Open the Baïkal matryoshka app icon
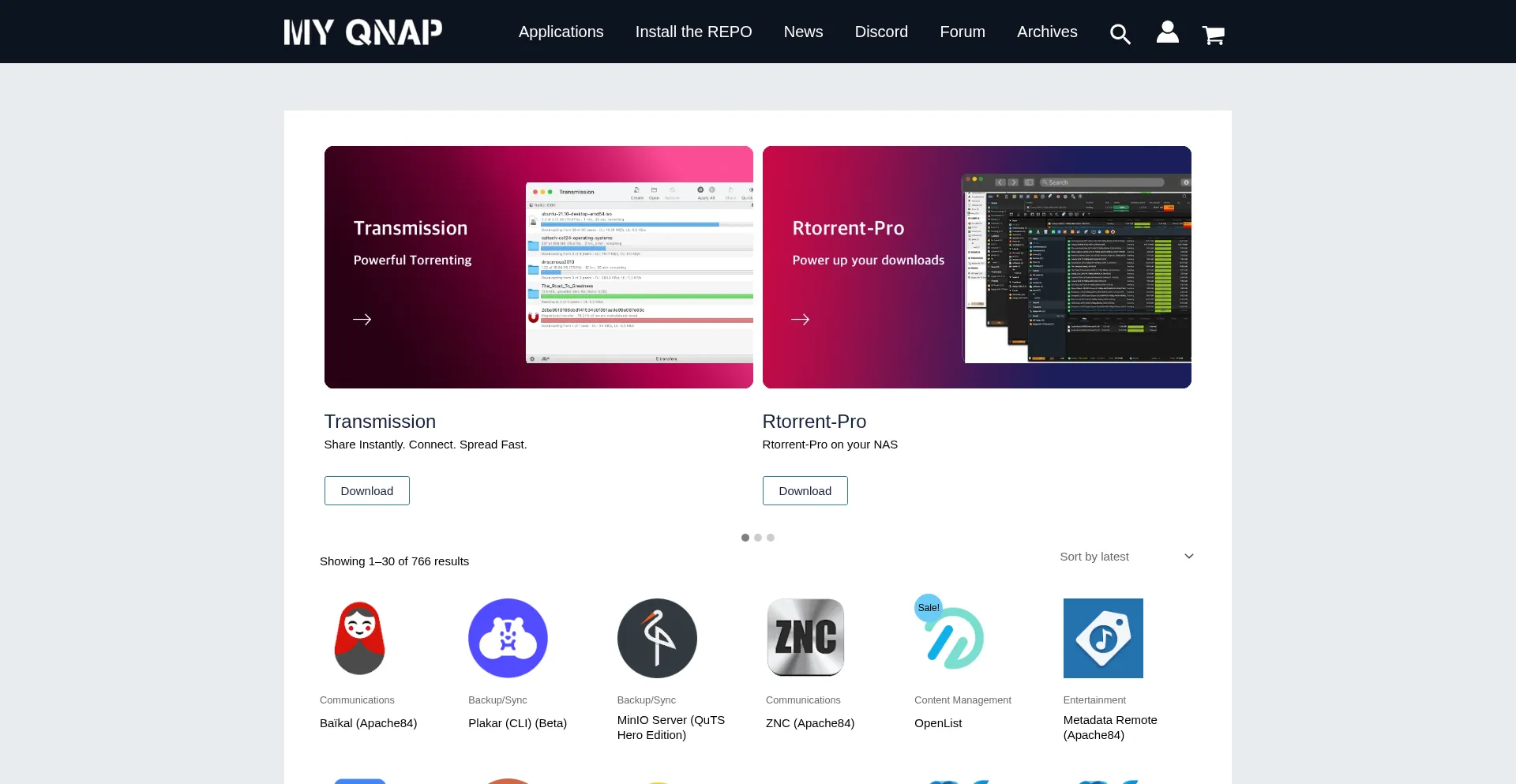This screenshot has width=1516, height=784. [359, 638]
